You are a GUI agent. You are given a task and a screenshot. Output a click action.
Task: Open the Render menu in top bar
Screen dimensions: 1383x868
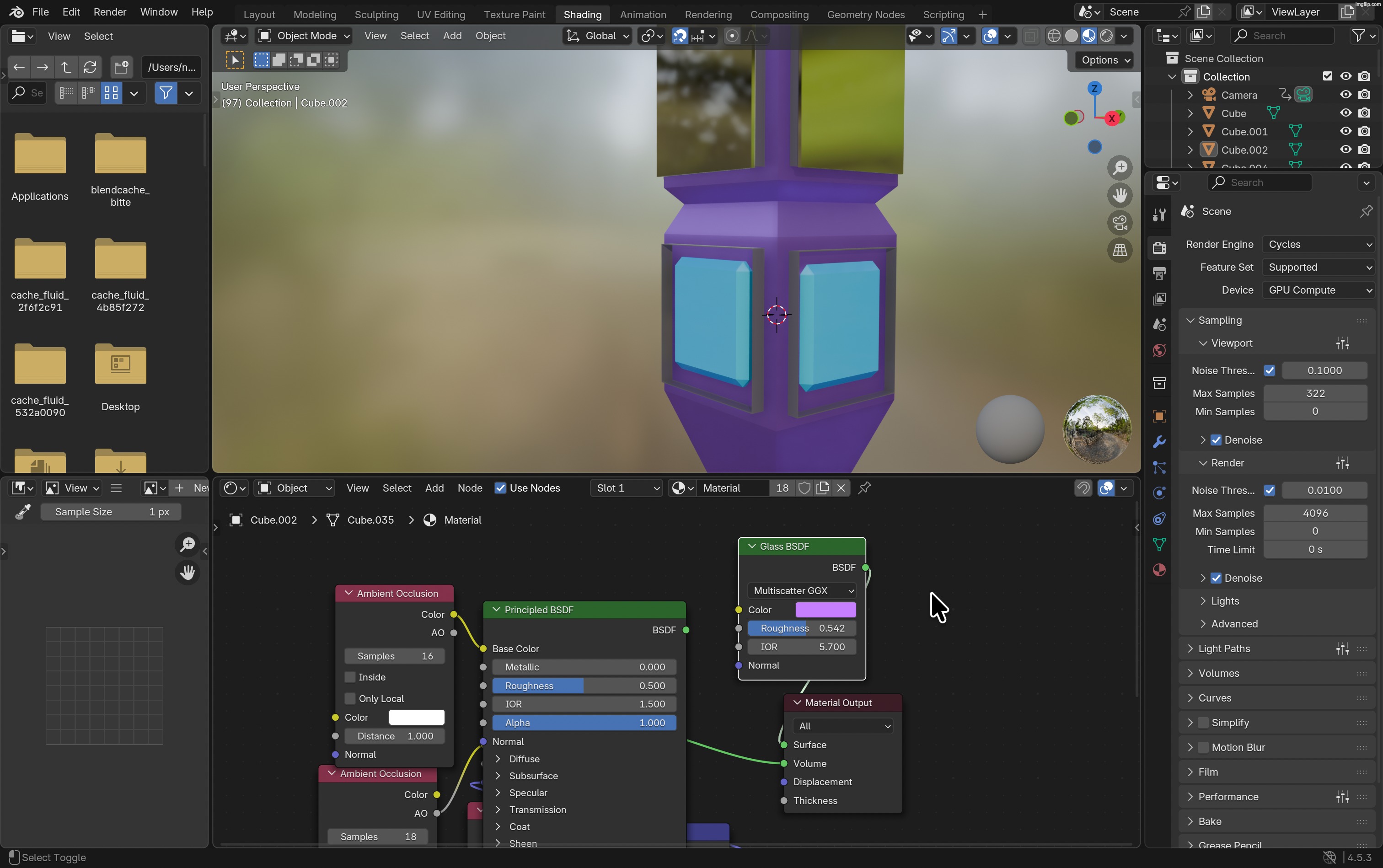tap(110, 12)
